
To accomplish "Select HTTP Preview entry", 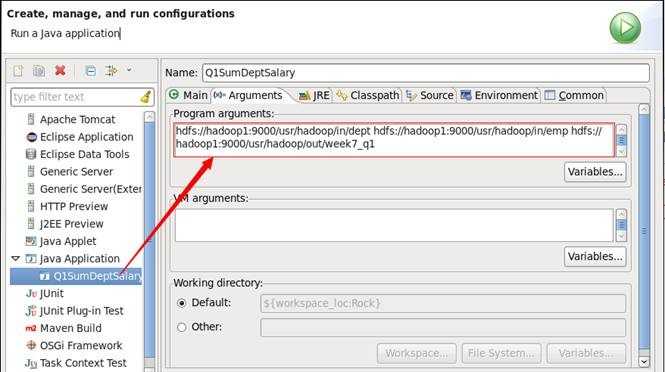I will coord(74,207).
